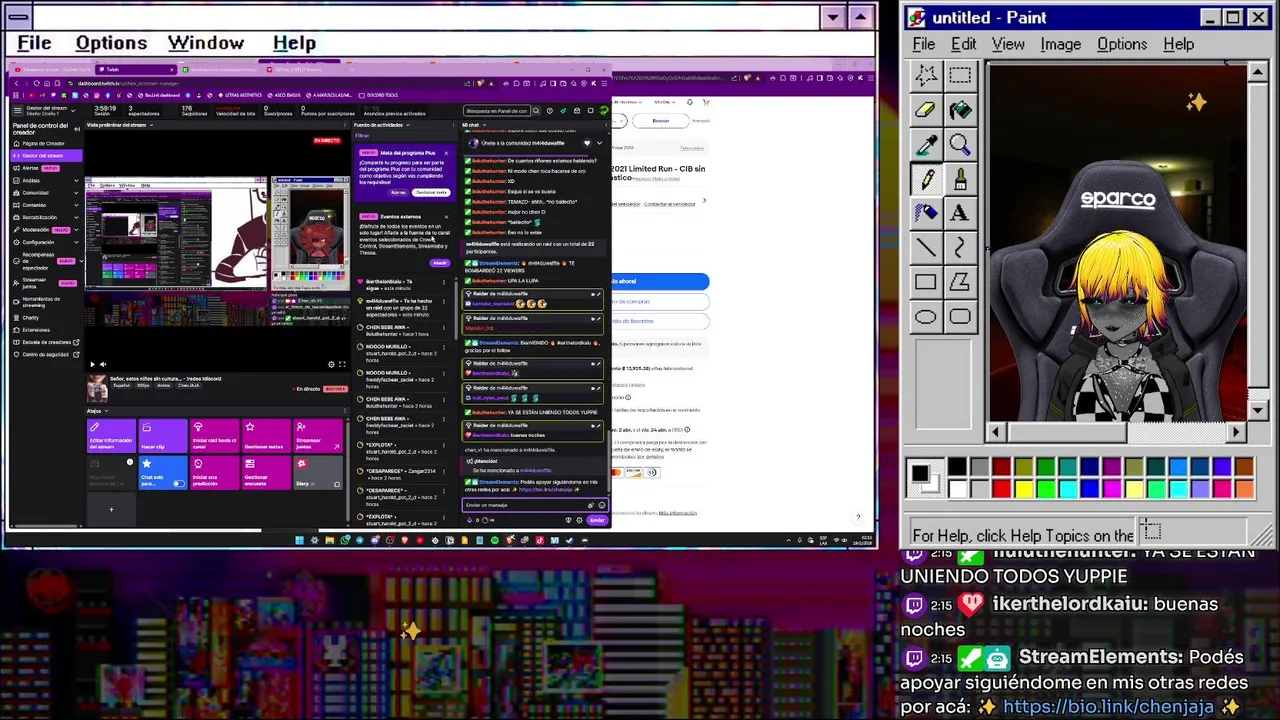Open Paint's File menu
This screenshot has height=720, width=1280.
[923, 44]
